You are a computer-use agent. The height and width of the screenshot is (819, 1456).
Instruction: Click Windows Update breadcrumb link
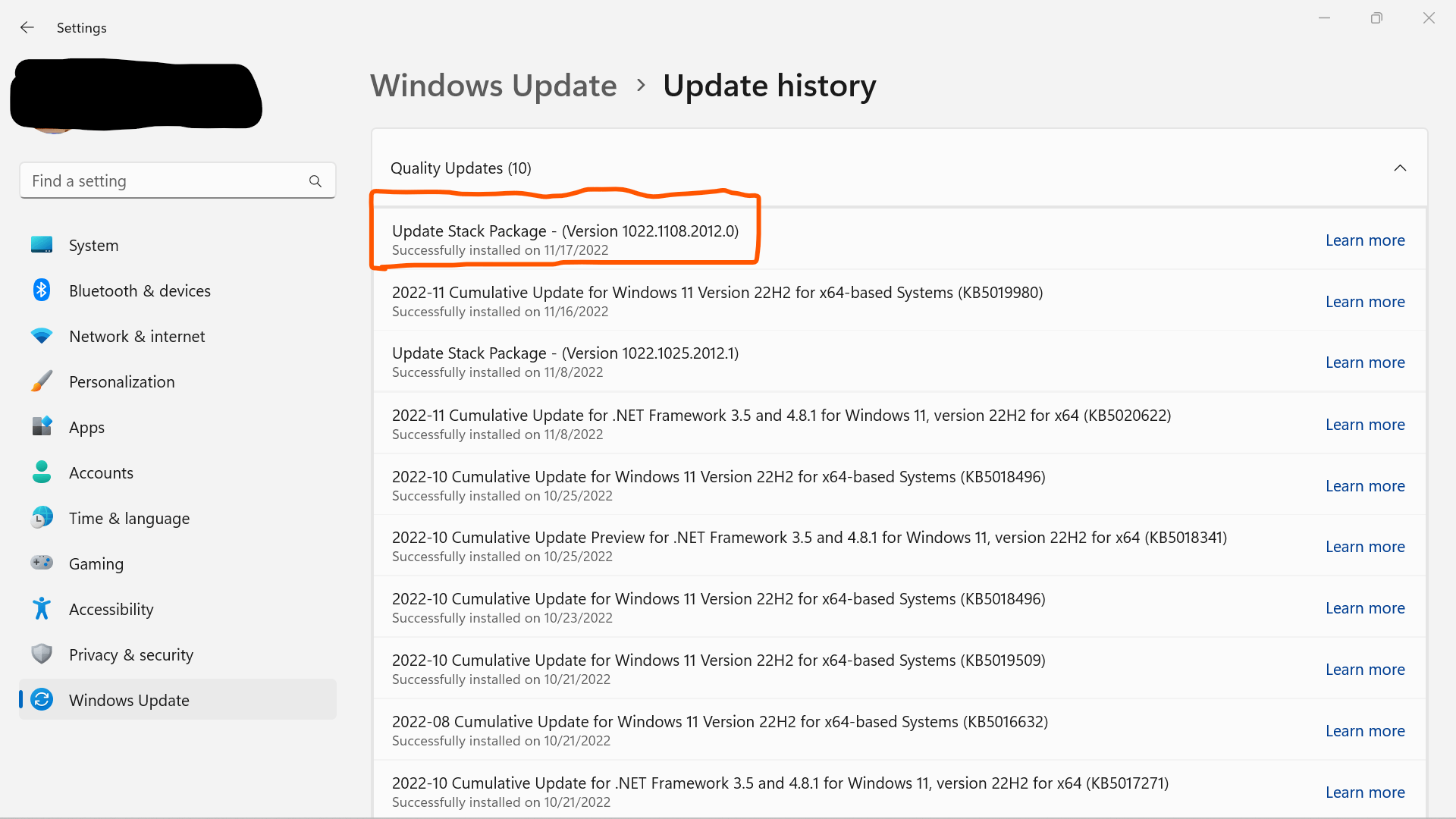pos(493,86)
